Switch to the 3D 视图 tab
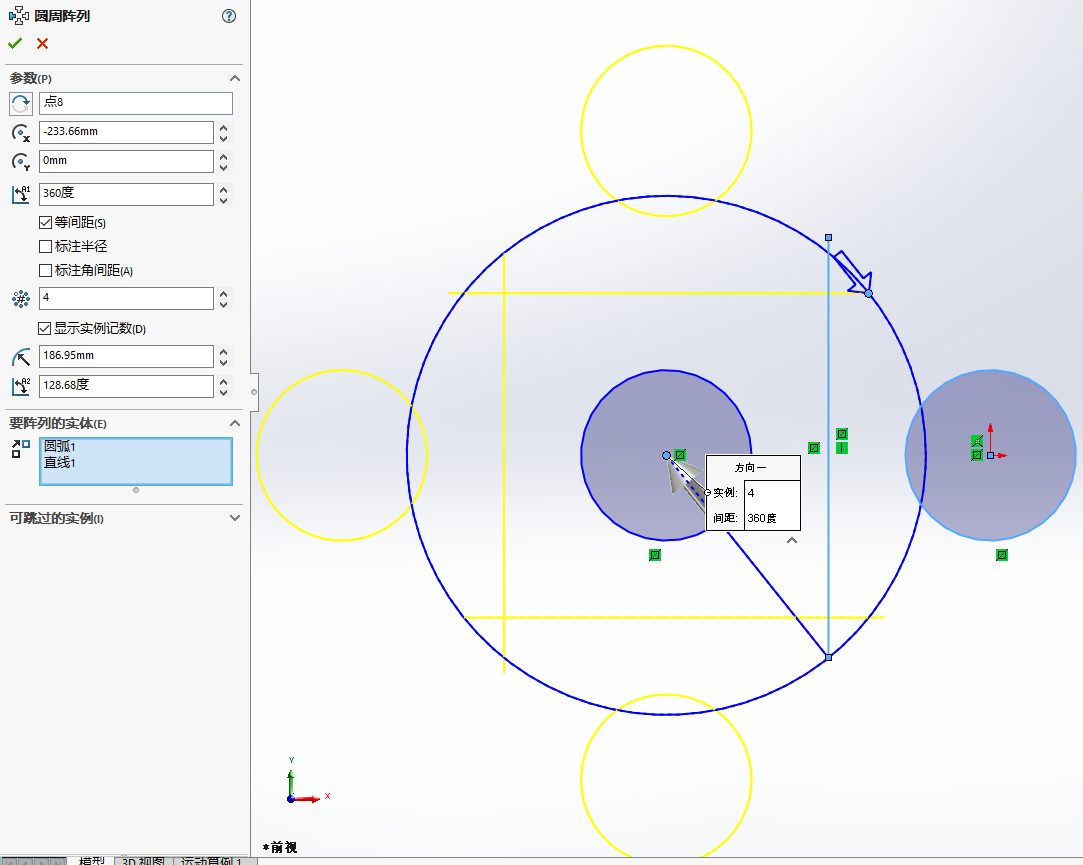This screenshot has height=865, width=1083. tap(143, 860)
